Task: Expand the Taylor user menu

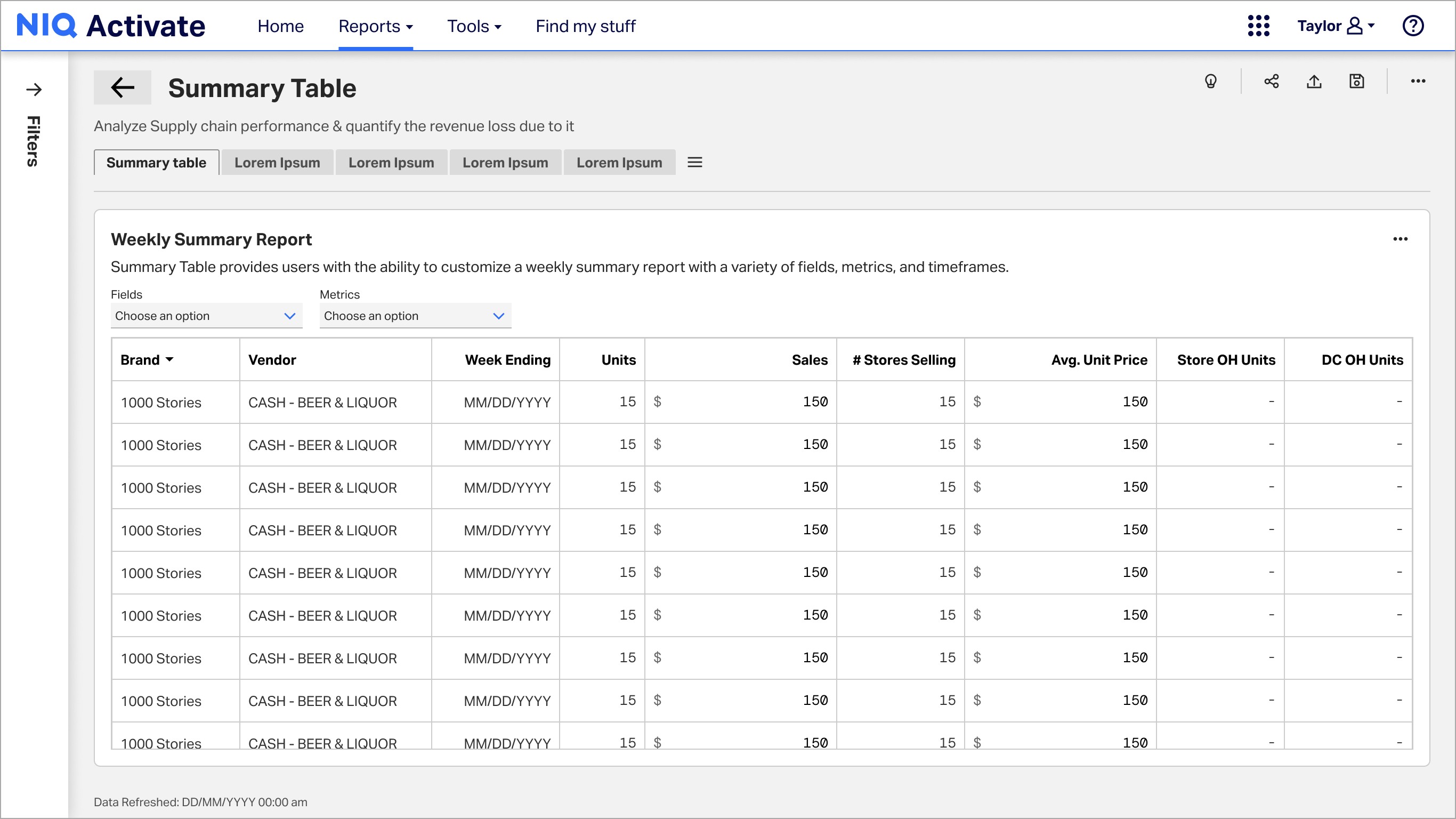Action: (x=1336, y=26)
